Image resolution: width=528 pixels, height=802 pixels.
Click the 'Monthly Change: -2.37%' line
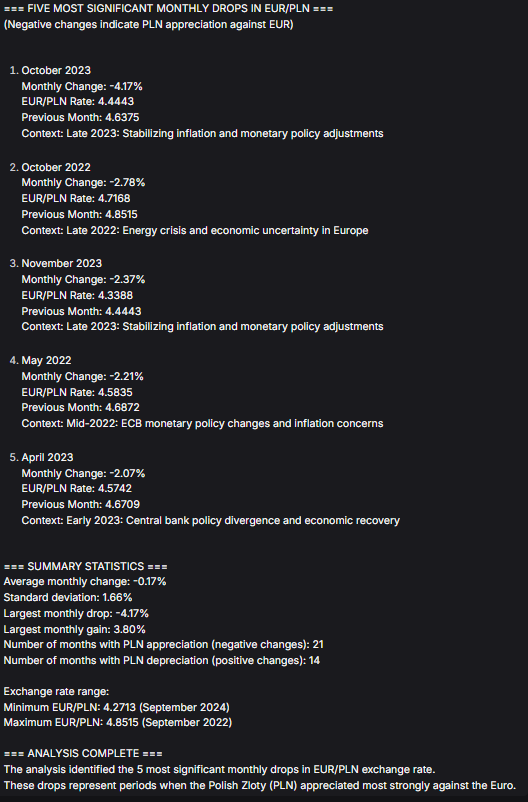tap(83, 280)
